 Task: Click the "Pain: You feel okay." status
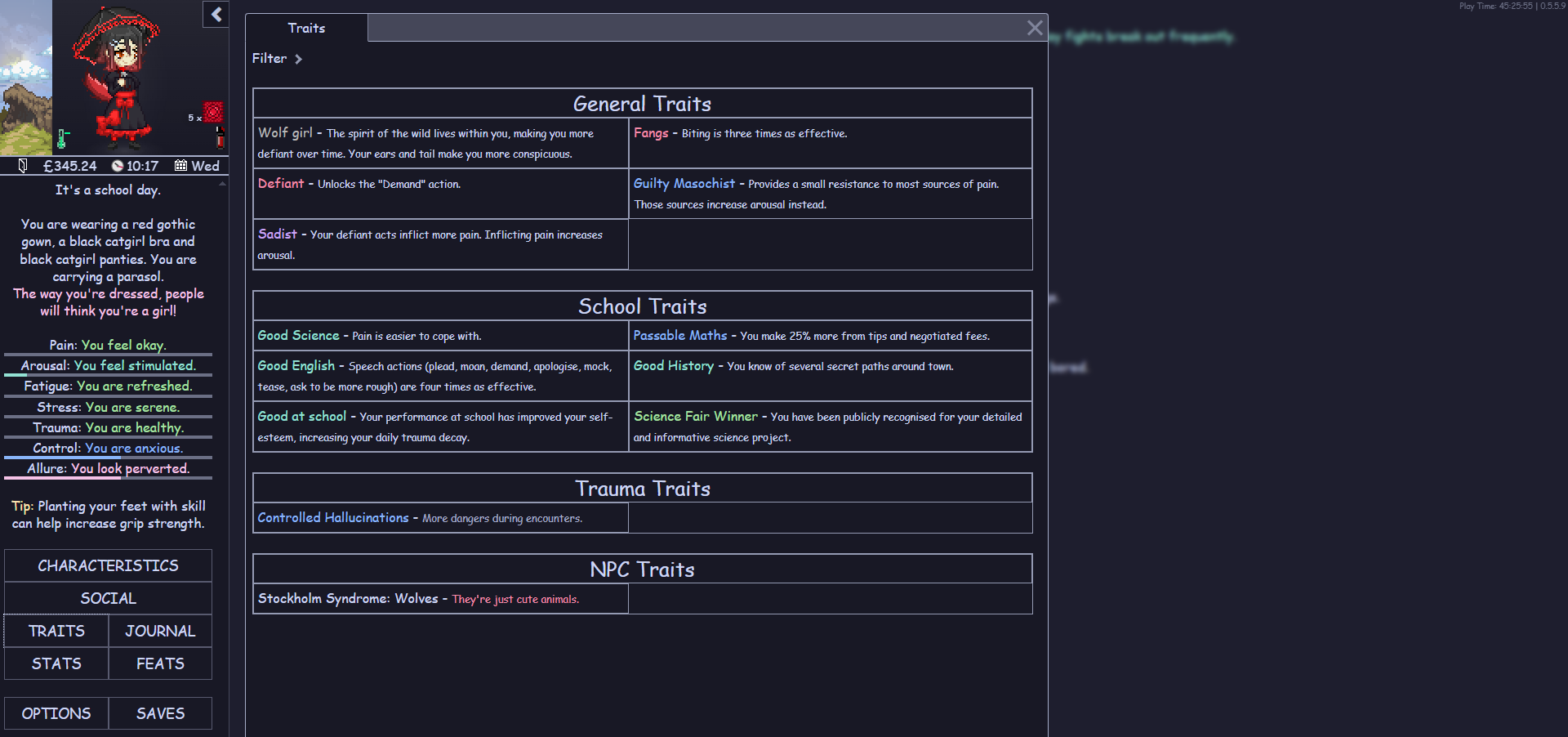(x=108, y=345)
